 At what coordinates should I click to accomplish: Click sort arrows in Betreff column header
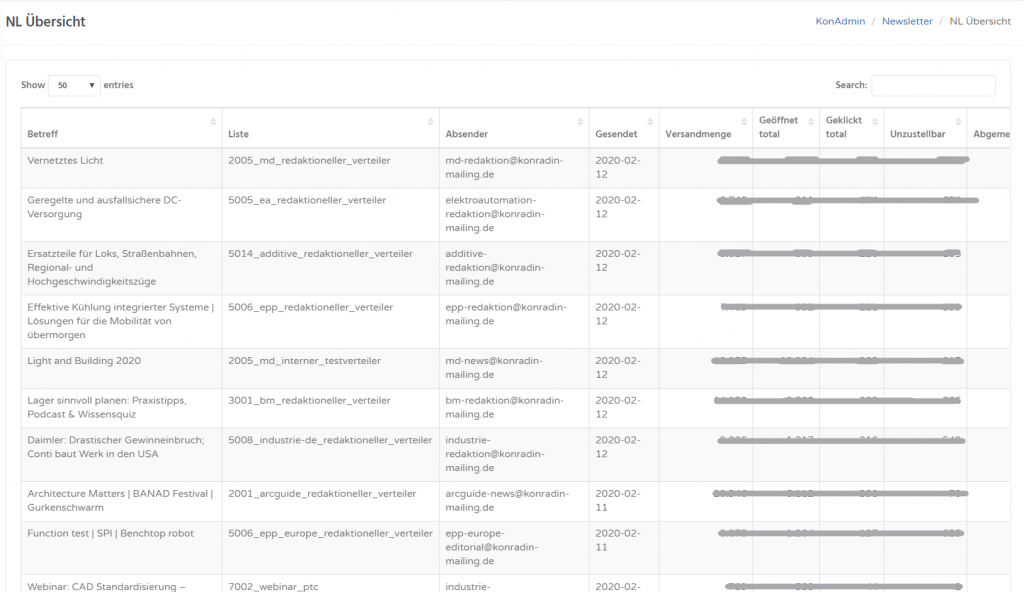pyautogui.click(x=213, y=122)
